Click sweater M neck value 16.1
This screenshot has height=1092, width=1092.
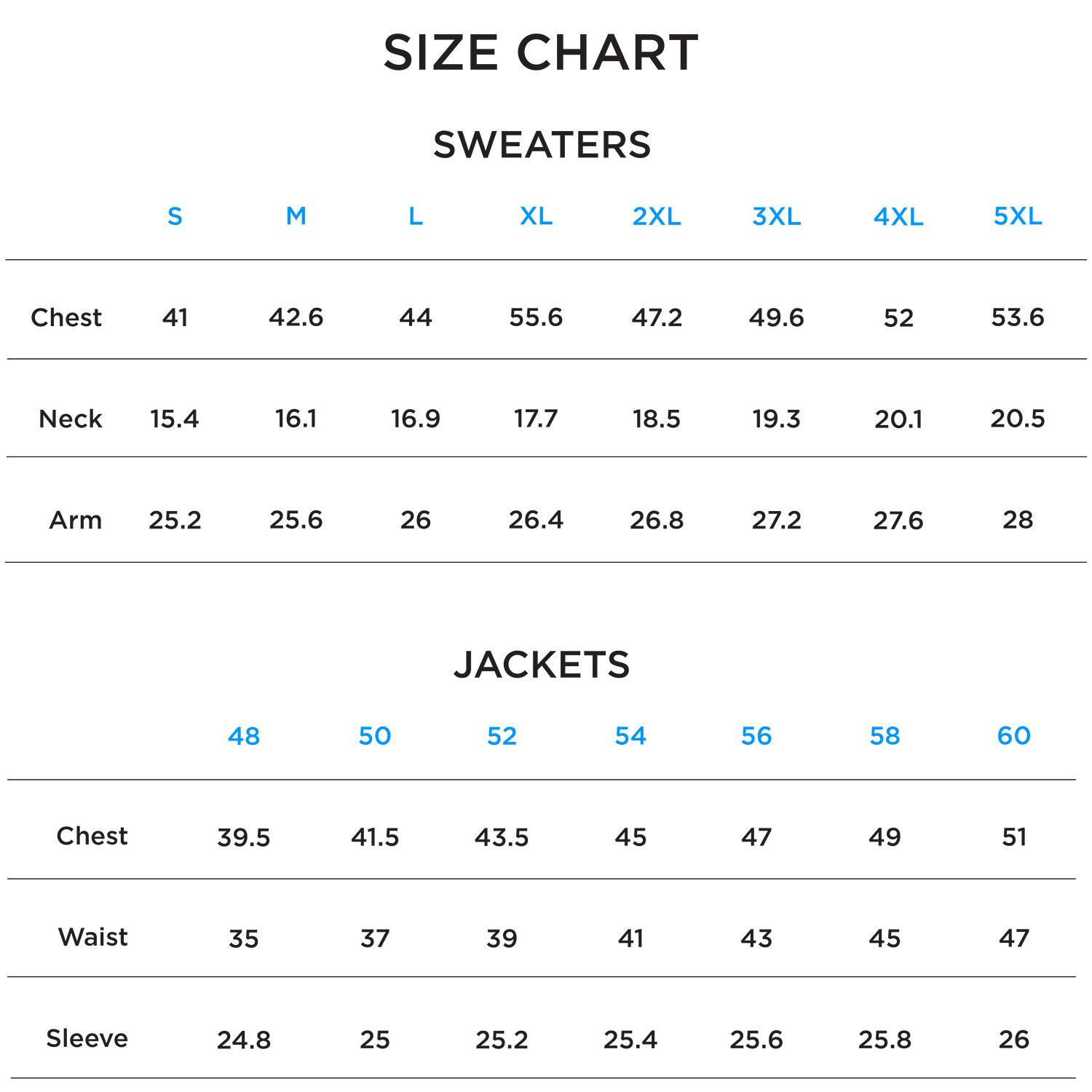[296, 419]
